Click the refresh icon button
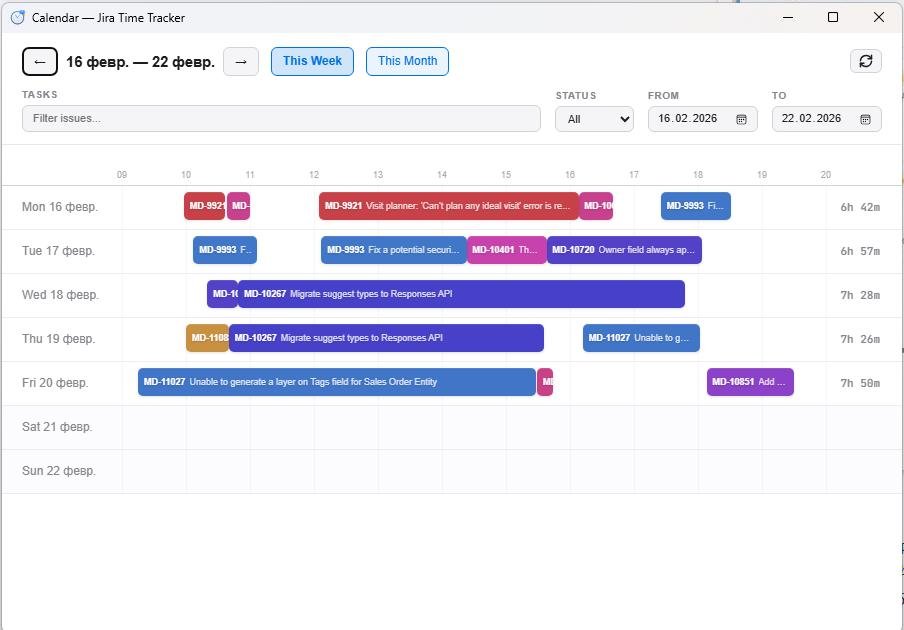The image size is (904, 630). tap(866, 61)
